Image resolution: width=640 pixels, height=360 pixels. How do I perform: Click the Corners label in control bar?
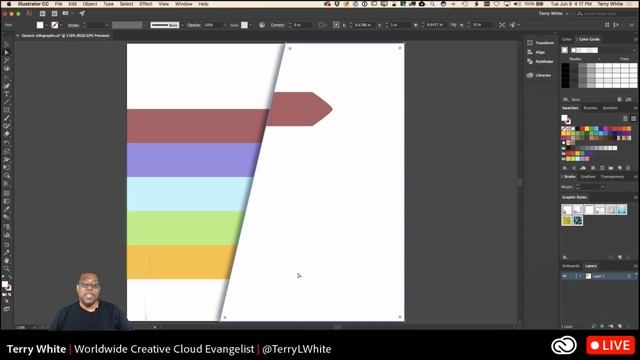pos(278,25)
